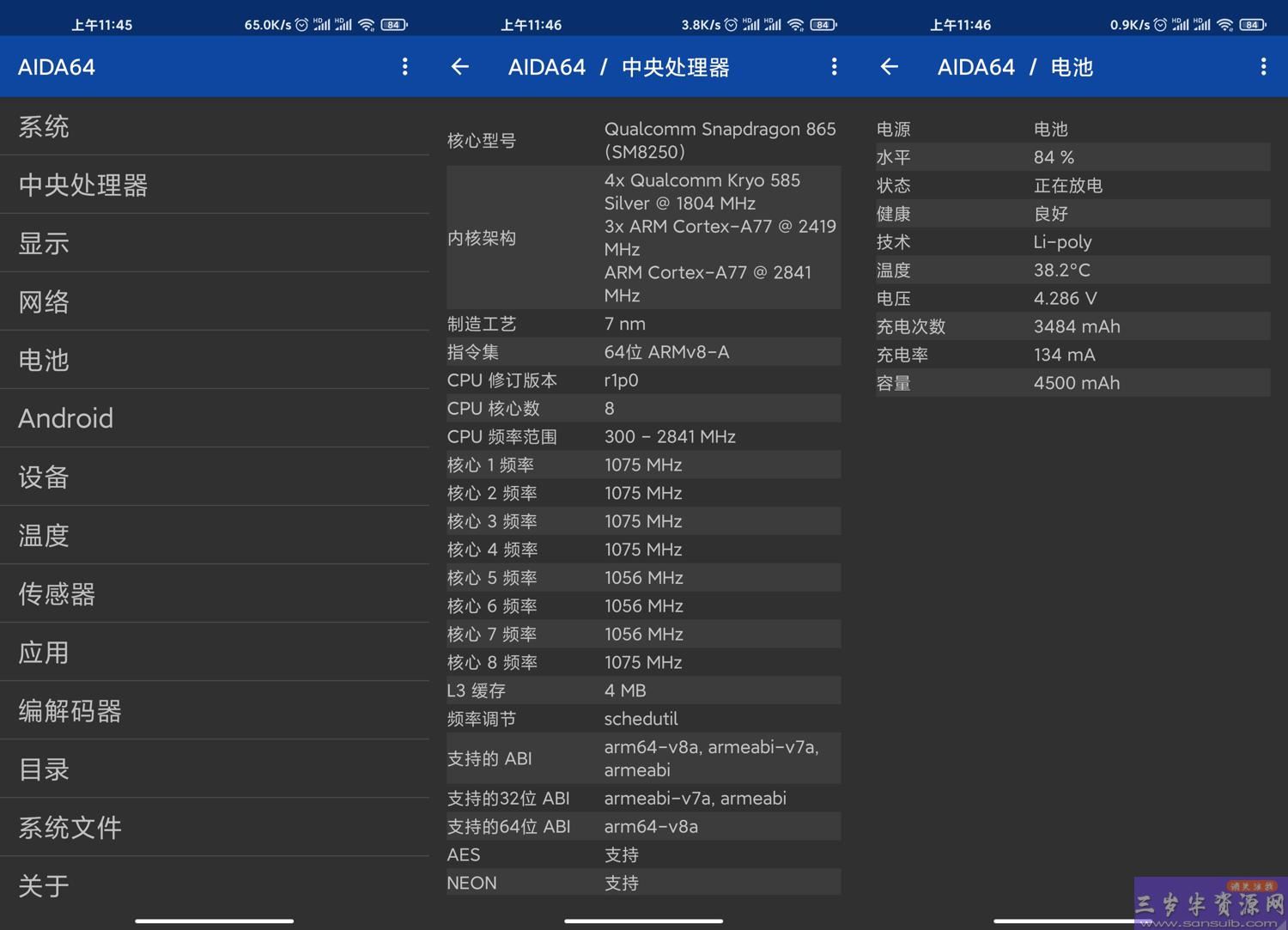Open the 电池 category in main list
Screen dimensions: 1288x930
point(215,360)
